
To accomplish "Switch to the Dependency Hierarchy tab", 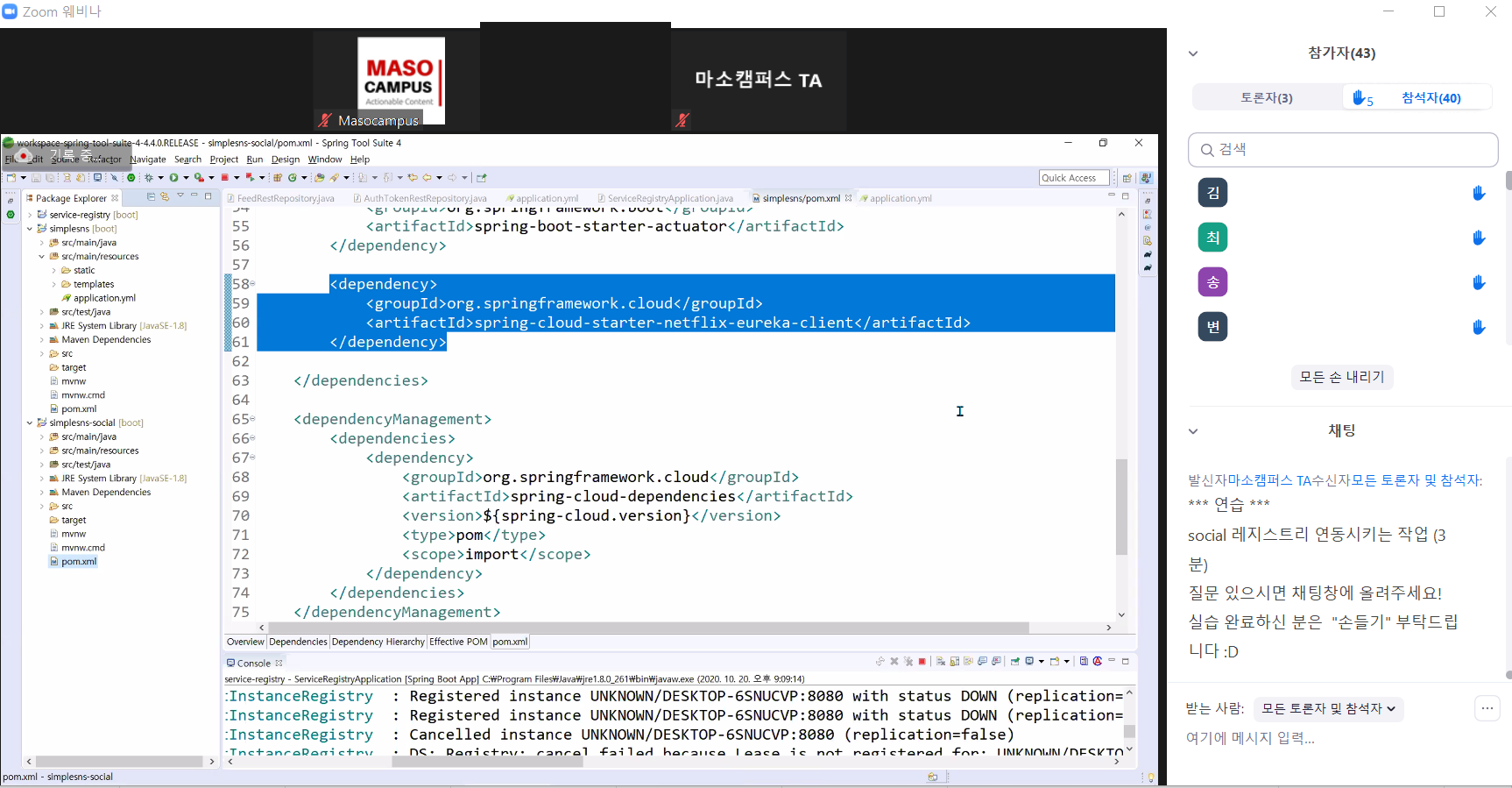I will (378, 642).
